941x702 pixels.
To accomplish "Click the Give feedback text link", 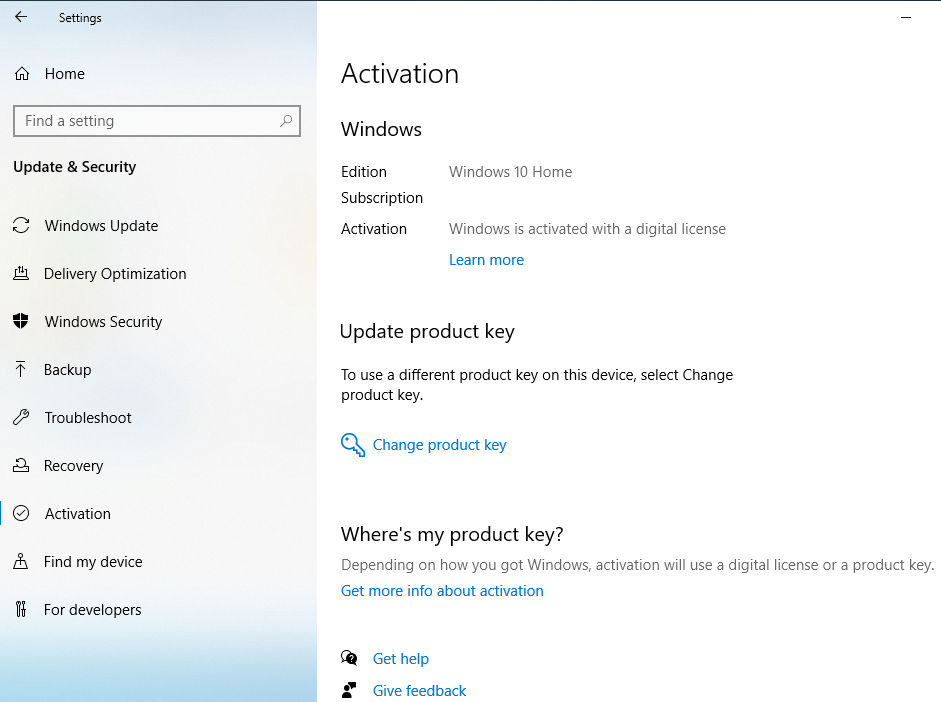I will pos(419,691).
